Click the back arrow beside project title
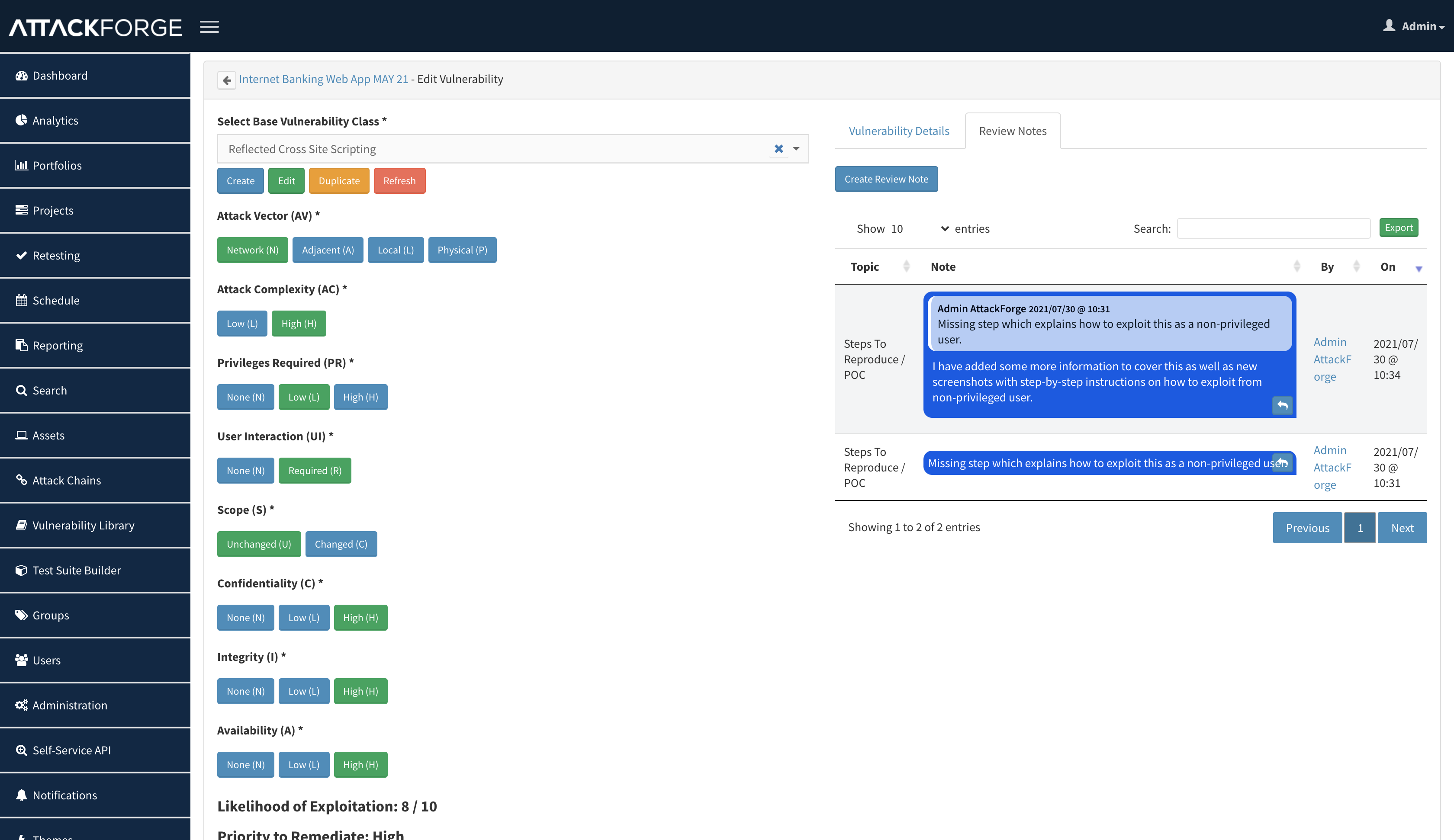This screenshot has width=1454, height=840. coord(226,80)
